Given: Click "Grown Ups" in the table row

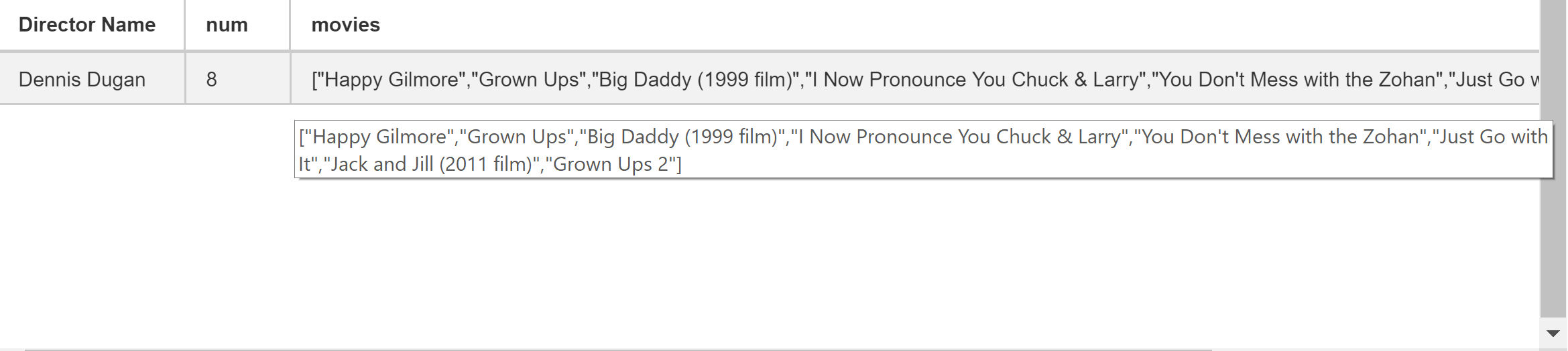Looking at the screenshot, I should 528,80.
